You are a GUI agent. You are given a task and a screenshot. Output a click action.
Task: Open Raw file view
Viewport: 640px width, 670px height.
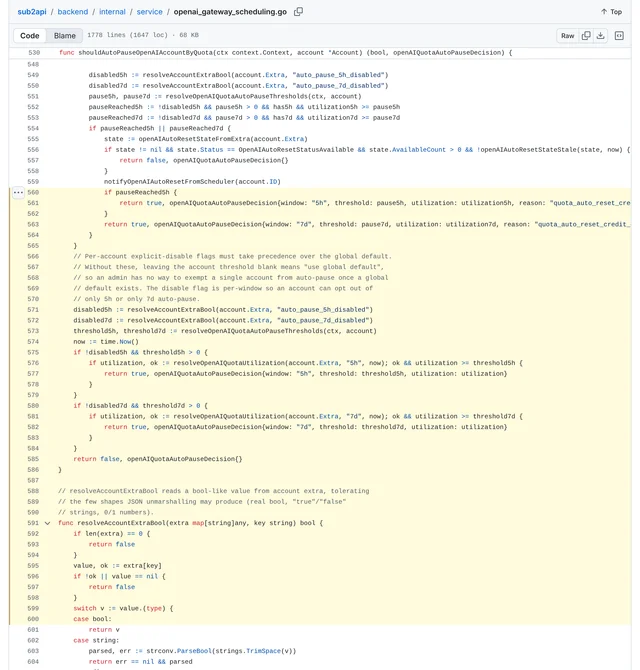tap(567, 35)
